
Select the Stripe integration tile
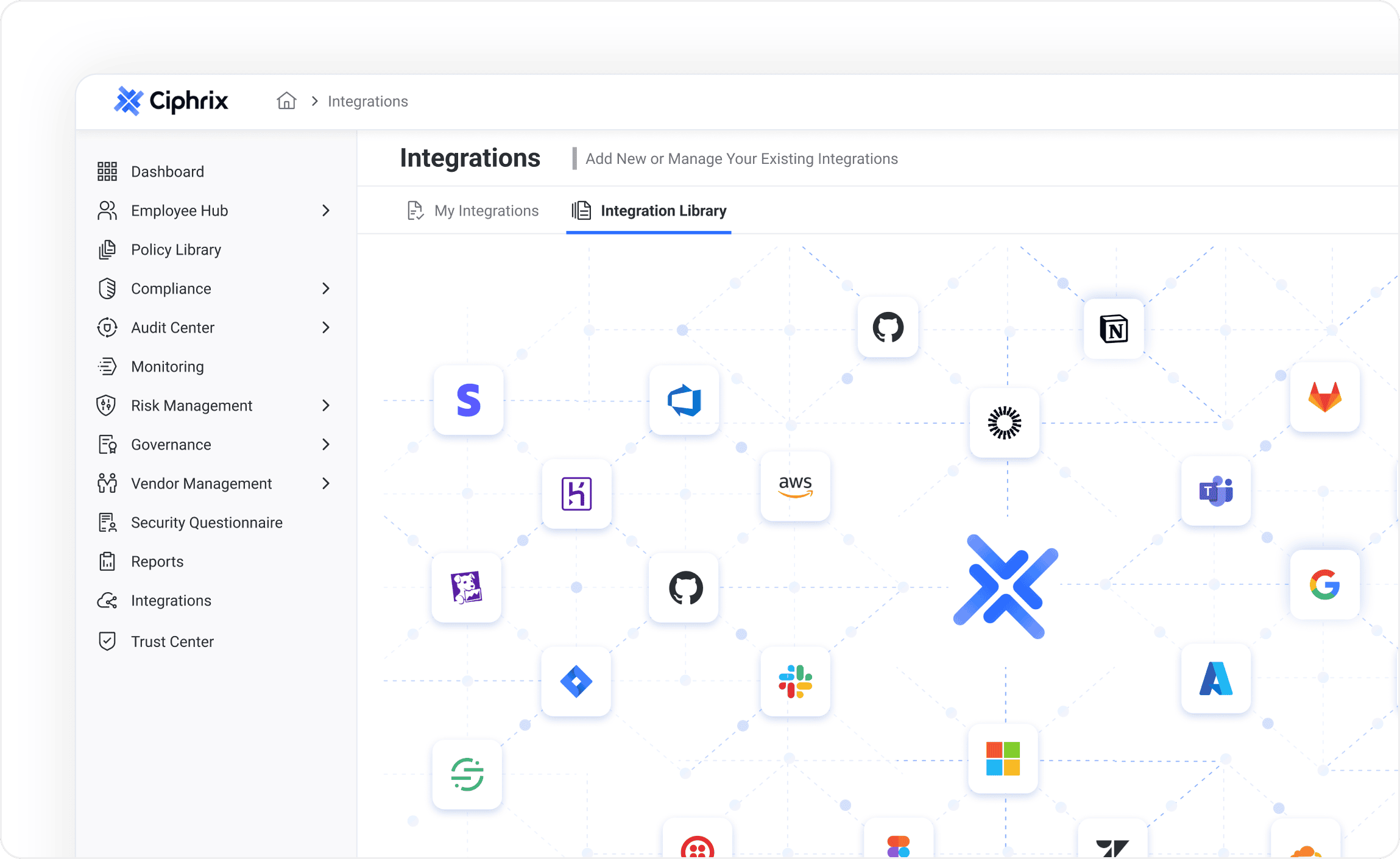(x=468, y=400)
